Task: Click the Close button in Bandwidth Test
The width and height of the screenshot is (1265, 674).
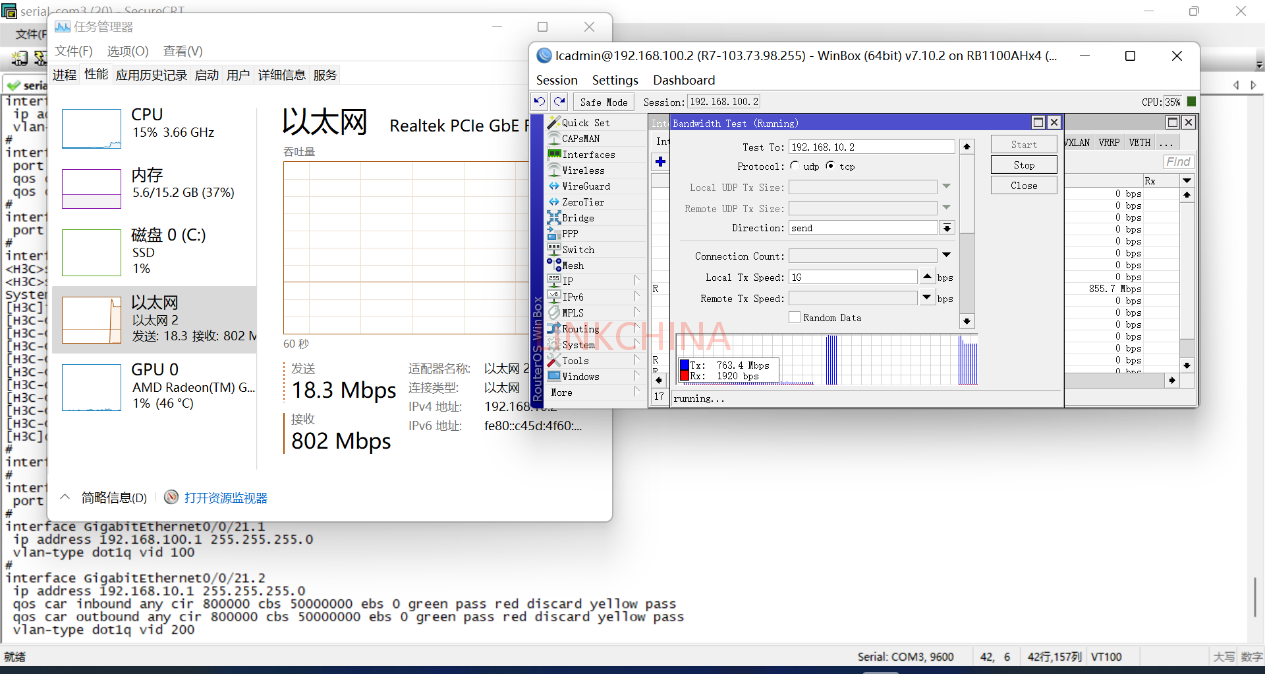Action: pos(1024,186)
